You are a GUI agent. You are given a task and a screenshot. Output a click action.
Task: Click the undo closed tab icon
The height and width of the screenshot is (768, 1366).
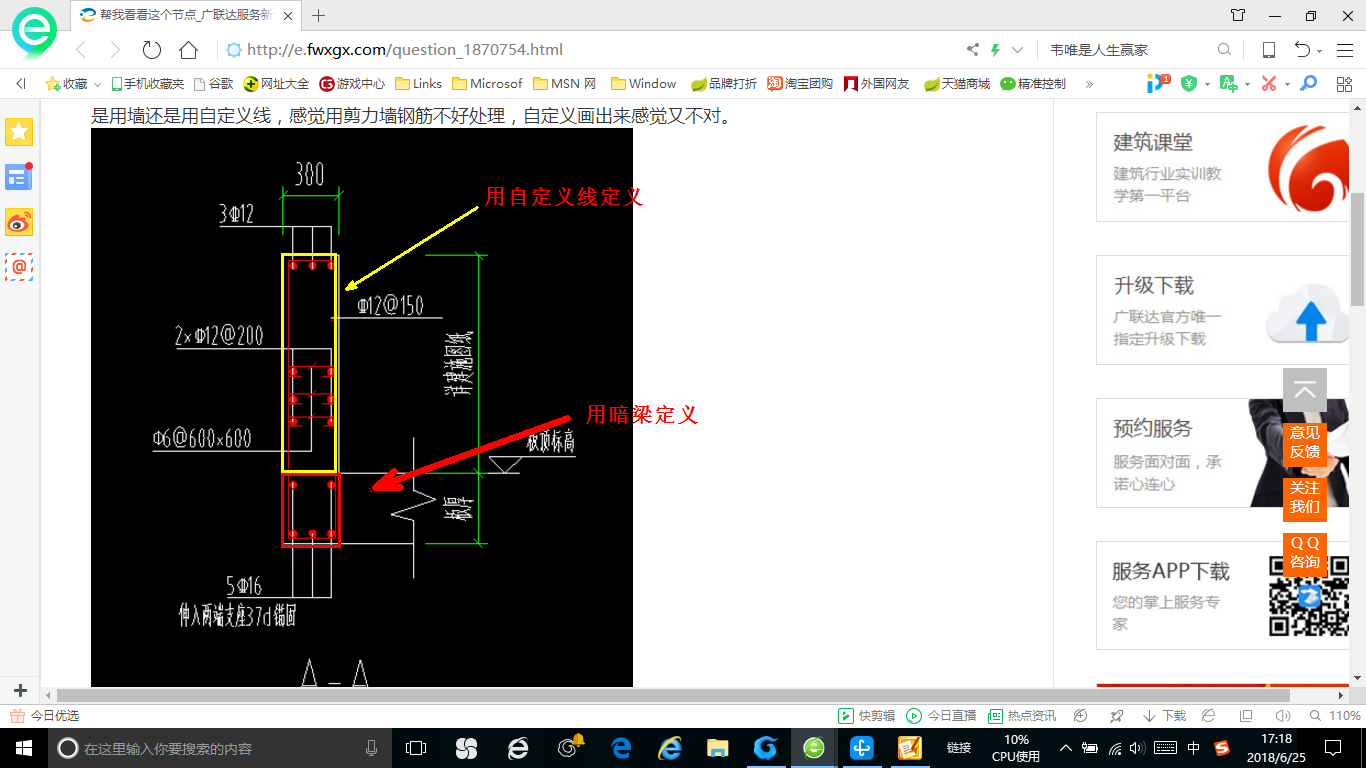point(1302,50)
